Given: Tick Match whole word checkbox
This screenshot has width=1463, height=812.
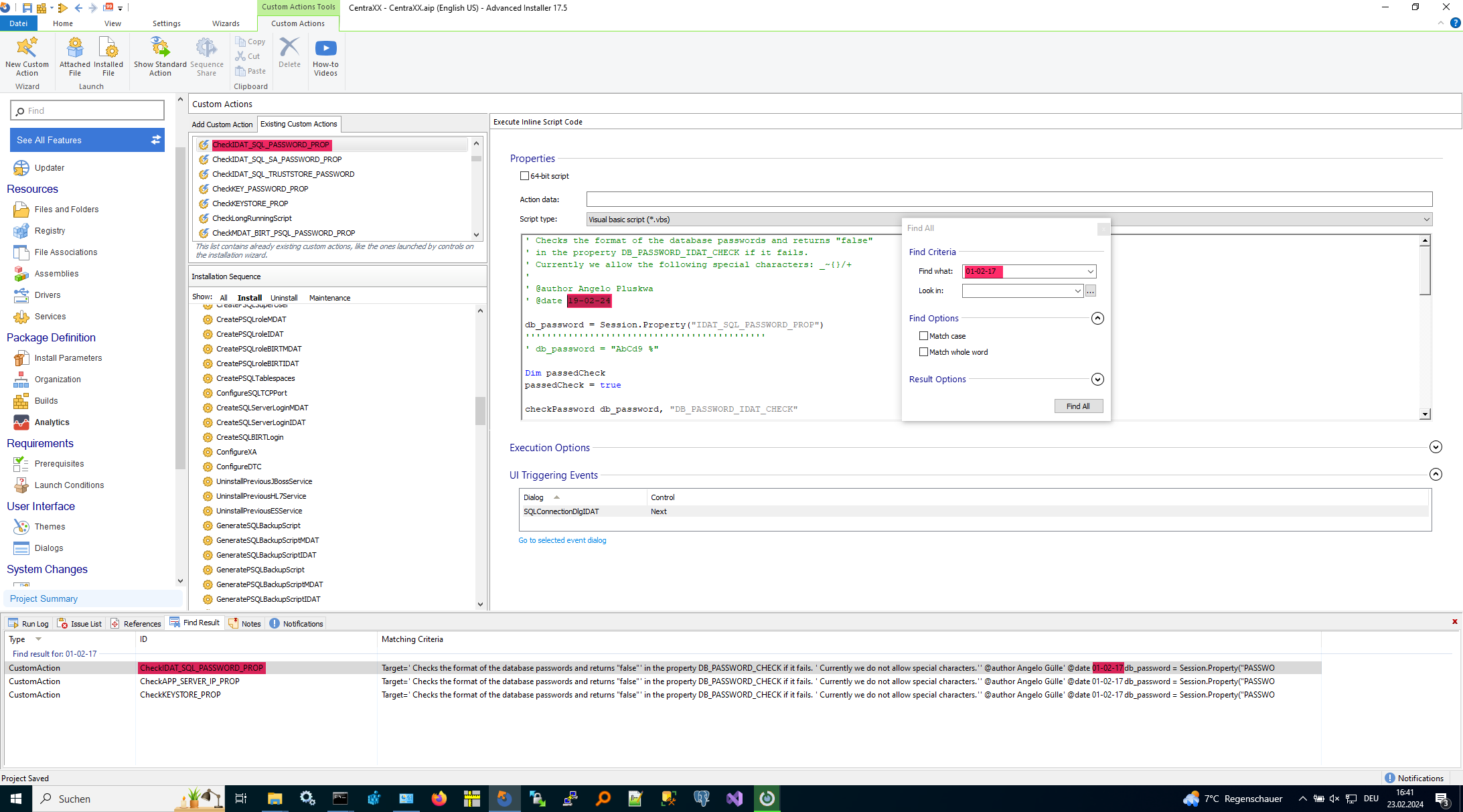Looking at the screenshot, I should click(x=924, y=352).
